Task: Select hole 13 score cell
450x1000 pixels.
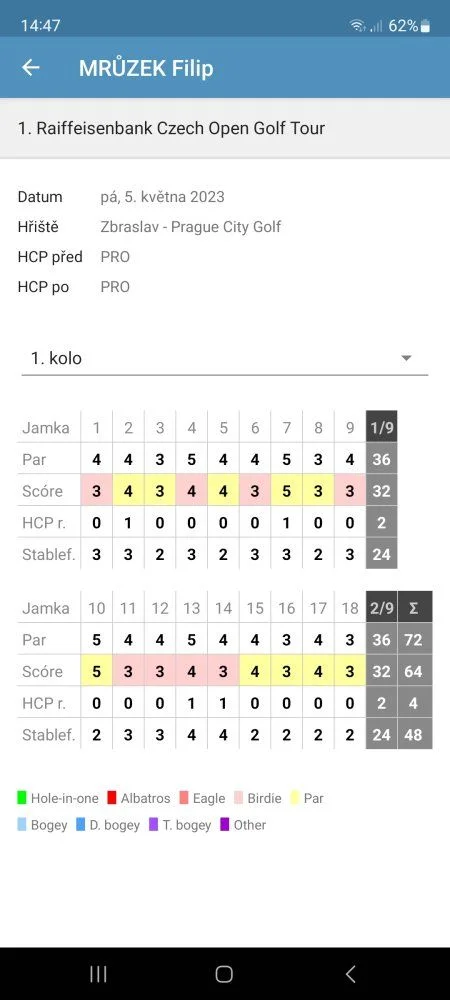Action: 191,671
